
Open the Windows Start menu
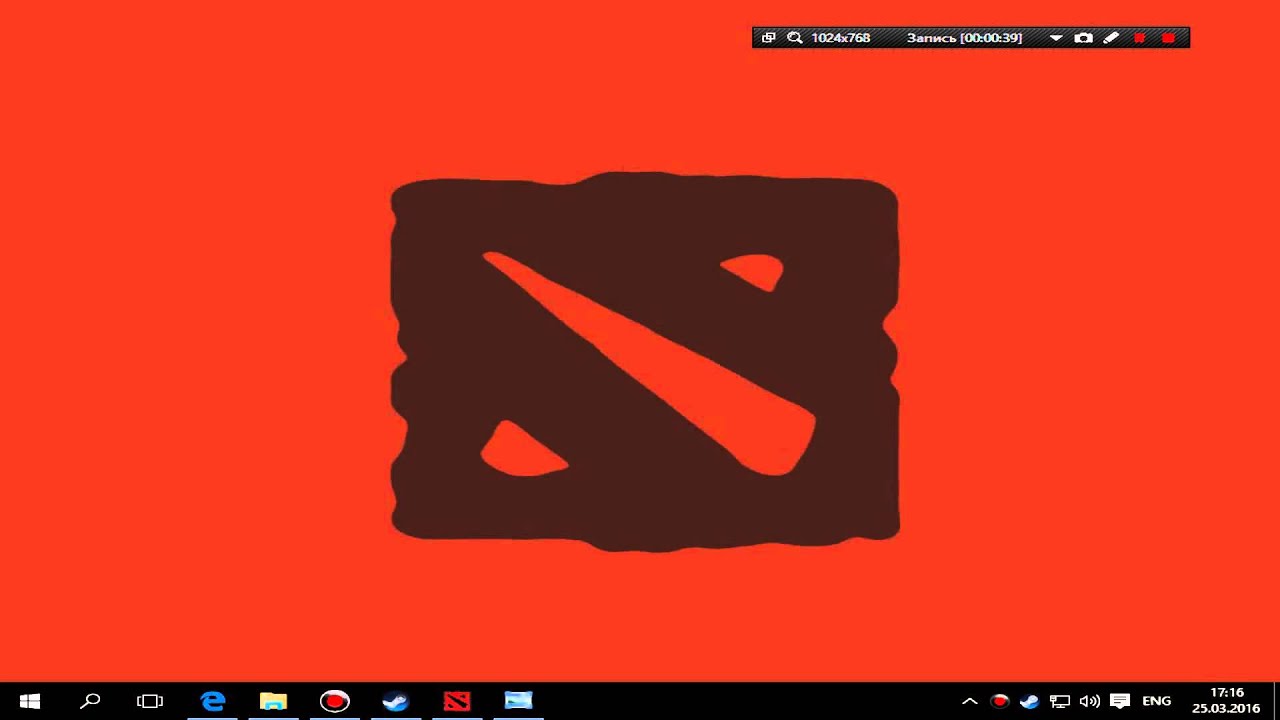[29, 701]
